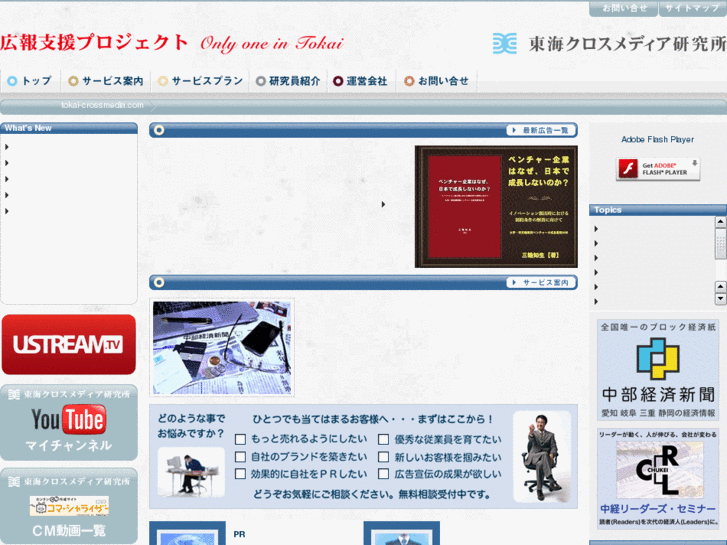Click the tired man at desk image
Viewport: 727px width, 545px height.
click(191, 472)
